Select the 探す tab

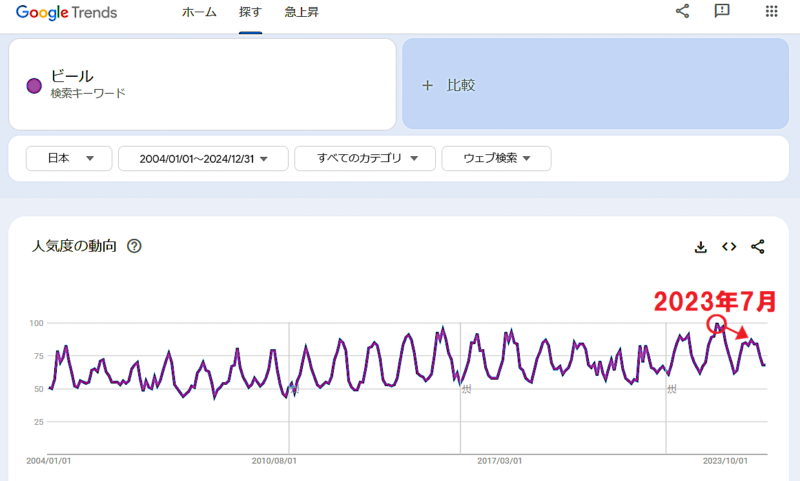click(x=250, y=13)
